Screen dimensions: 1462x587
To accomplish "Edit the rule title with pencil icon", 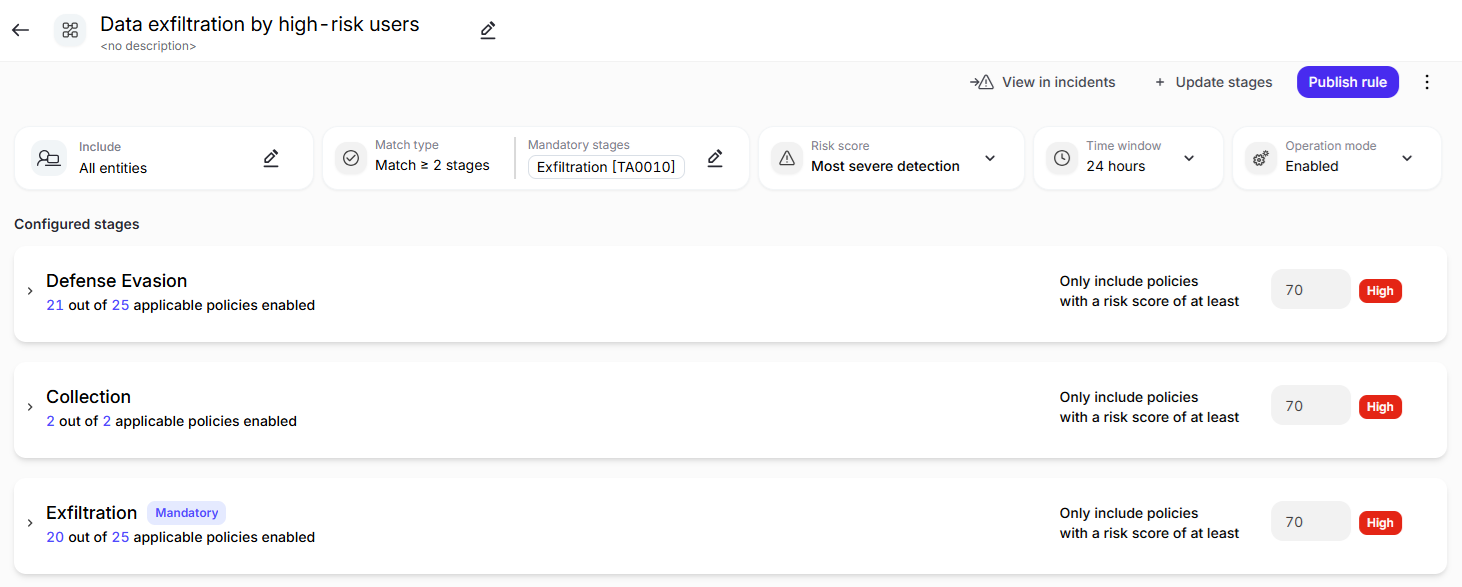I will tap(488, 30).
